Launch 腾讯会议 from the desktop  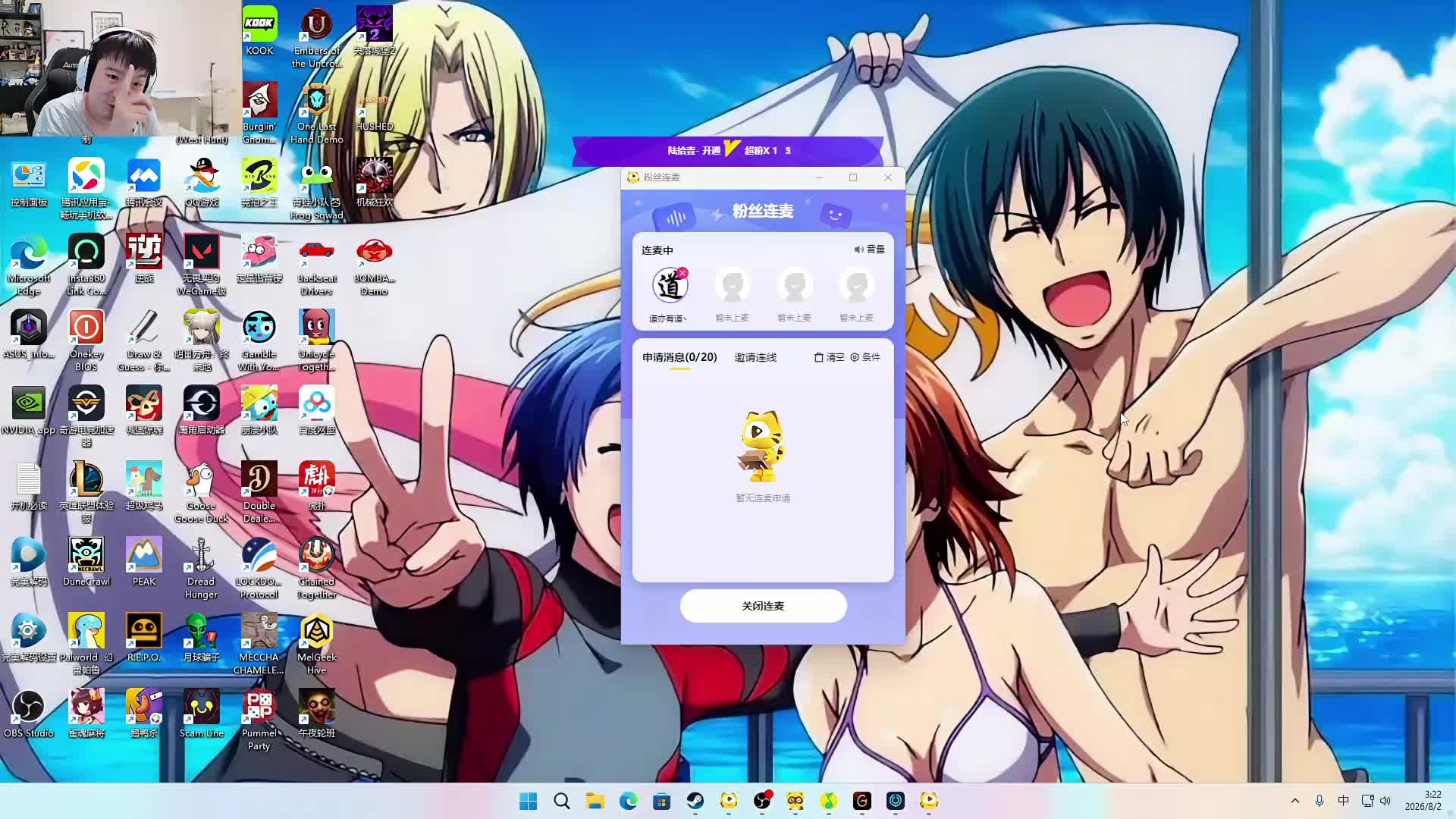(143, 182)
